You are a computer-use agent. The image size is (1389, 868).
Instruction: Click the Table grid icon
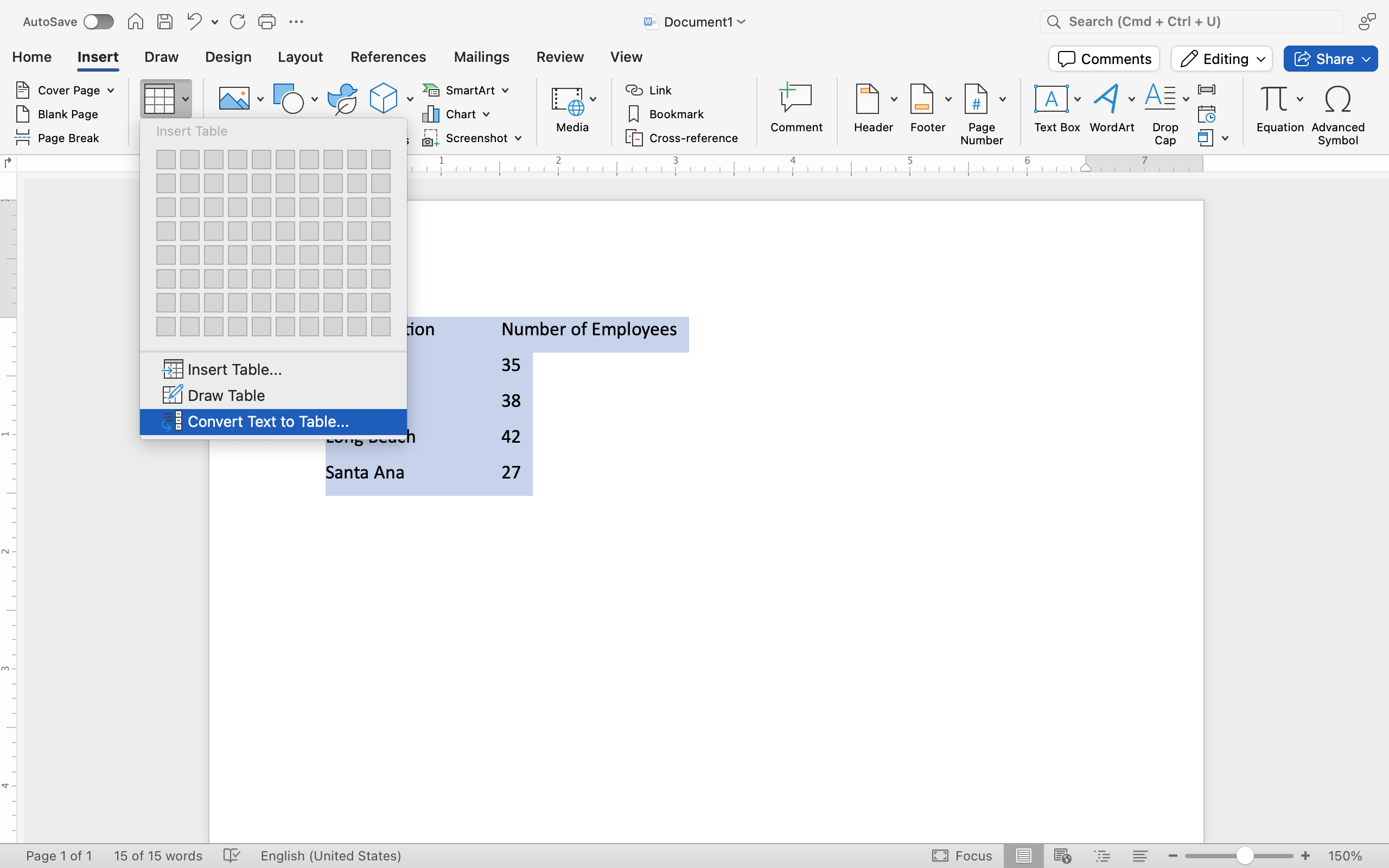[159, 99]
